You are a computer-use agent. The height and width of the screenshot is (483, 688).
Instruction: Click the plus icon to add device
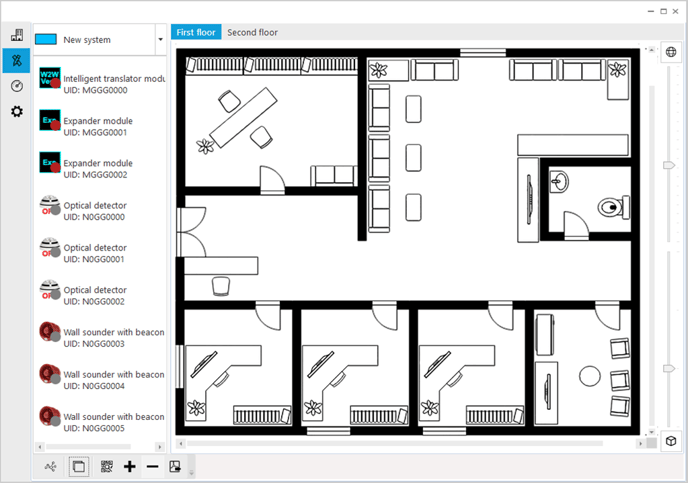tap(129, 466)
